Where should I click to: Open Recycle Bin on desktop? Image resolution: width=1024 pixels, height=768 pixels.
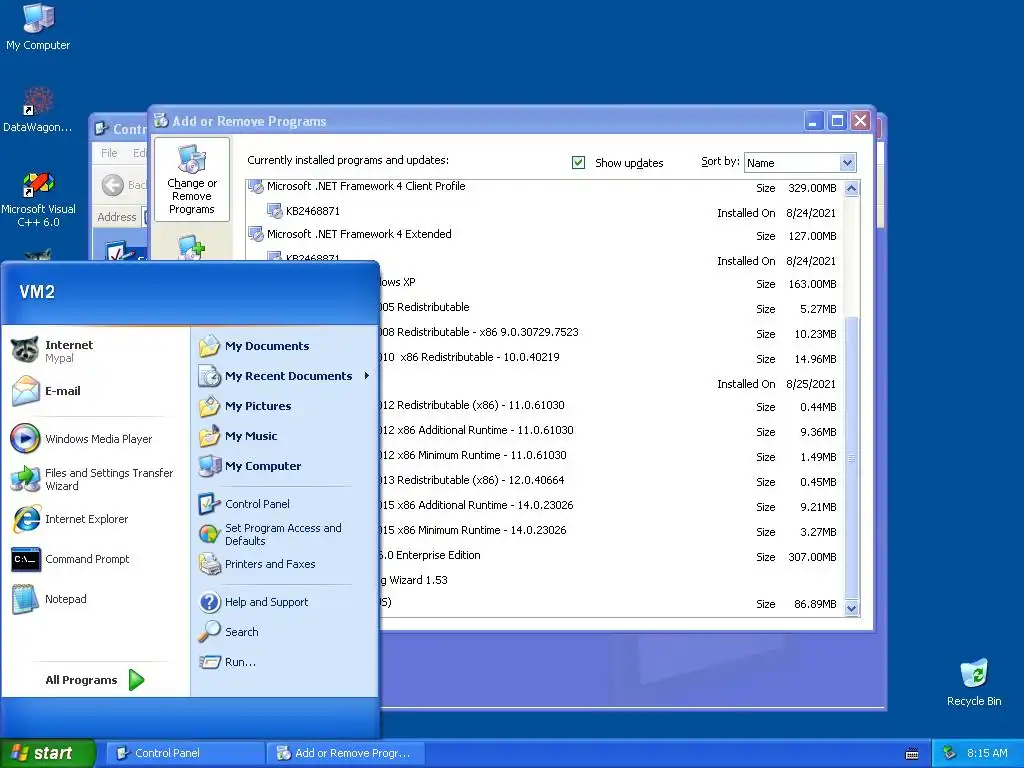coord(974,682)
